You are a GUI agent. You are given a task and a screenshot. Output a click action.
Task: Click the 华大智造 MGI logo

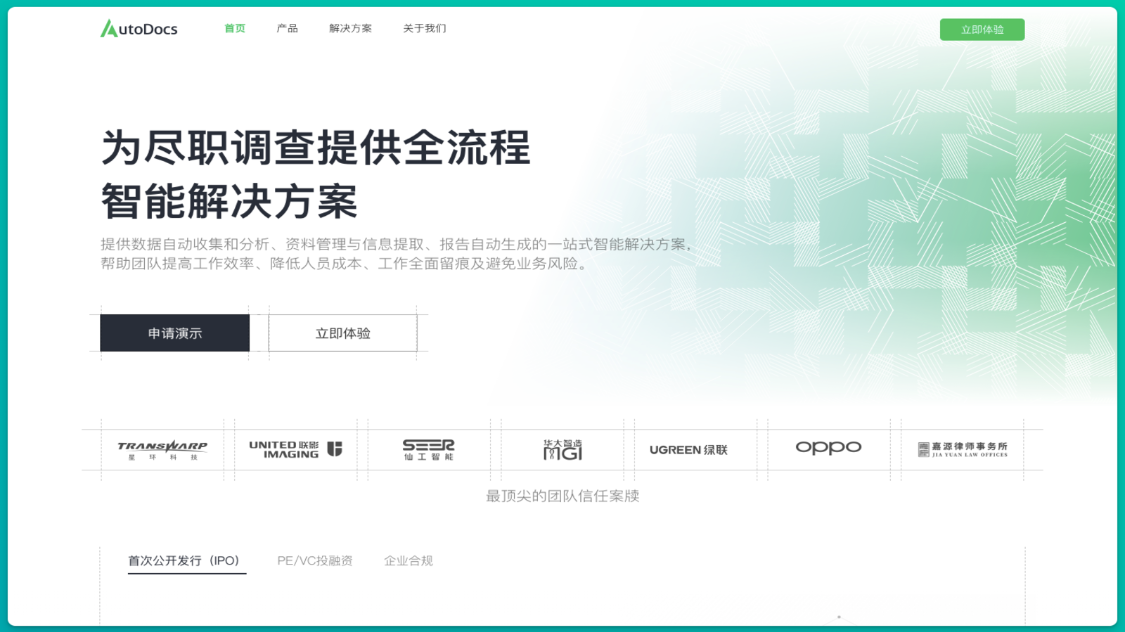562,448
